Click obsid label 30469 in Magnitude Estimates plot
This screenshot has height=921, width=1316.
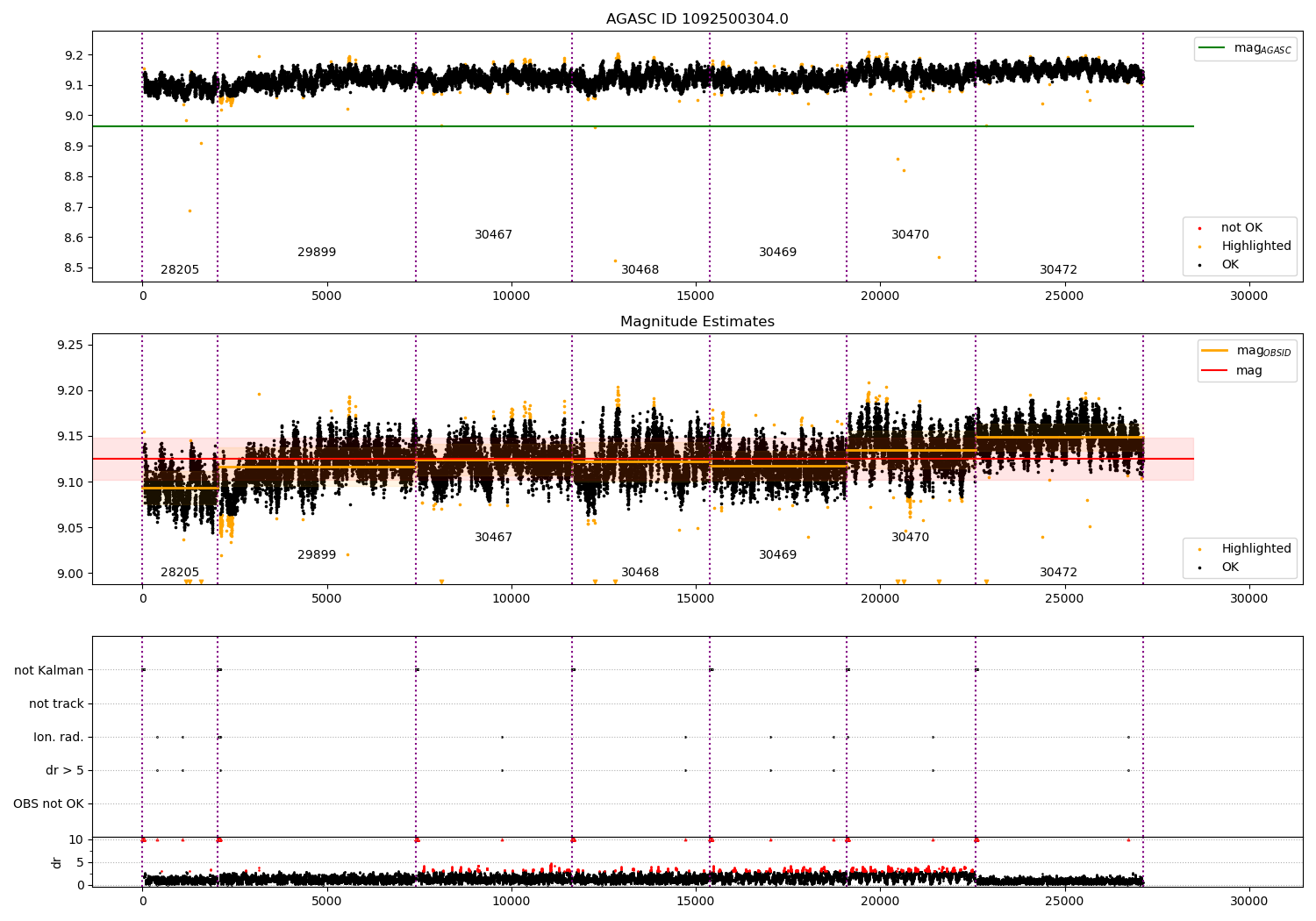pyautogui.click(x=777, y=555)
